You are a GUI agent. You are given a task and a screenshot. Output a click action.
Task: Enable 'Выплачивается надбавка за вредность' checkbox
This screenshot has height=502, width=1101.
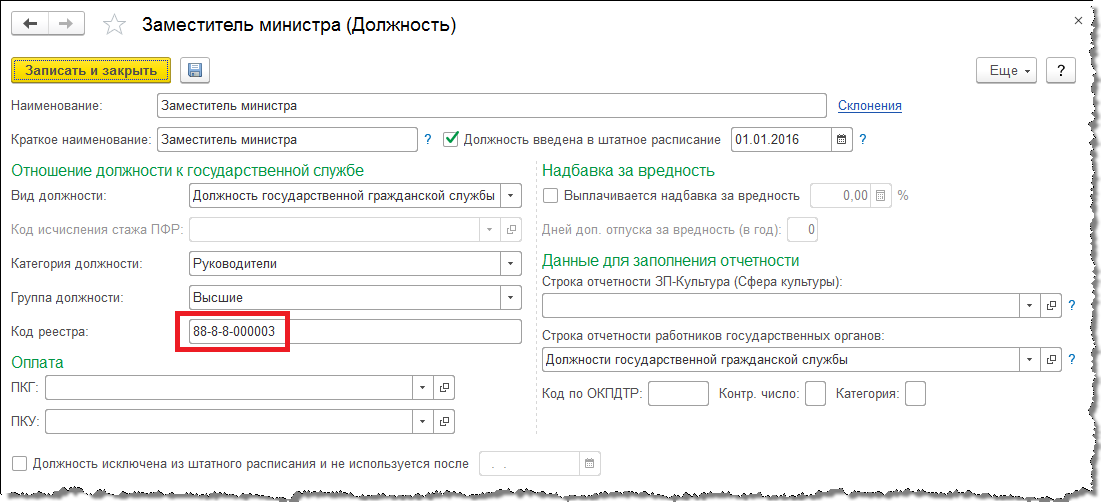(x=550, y=196)
